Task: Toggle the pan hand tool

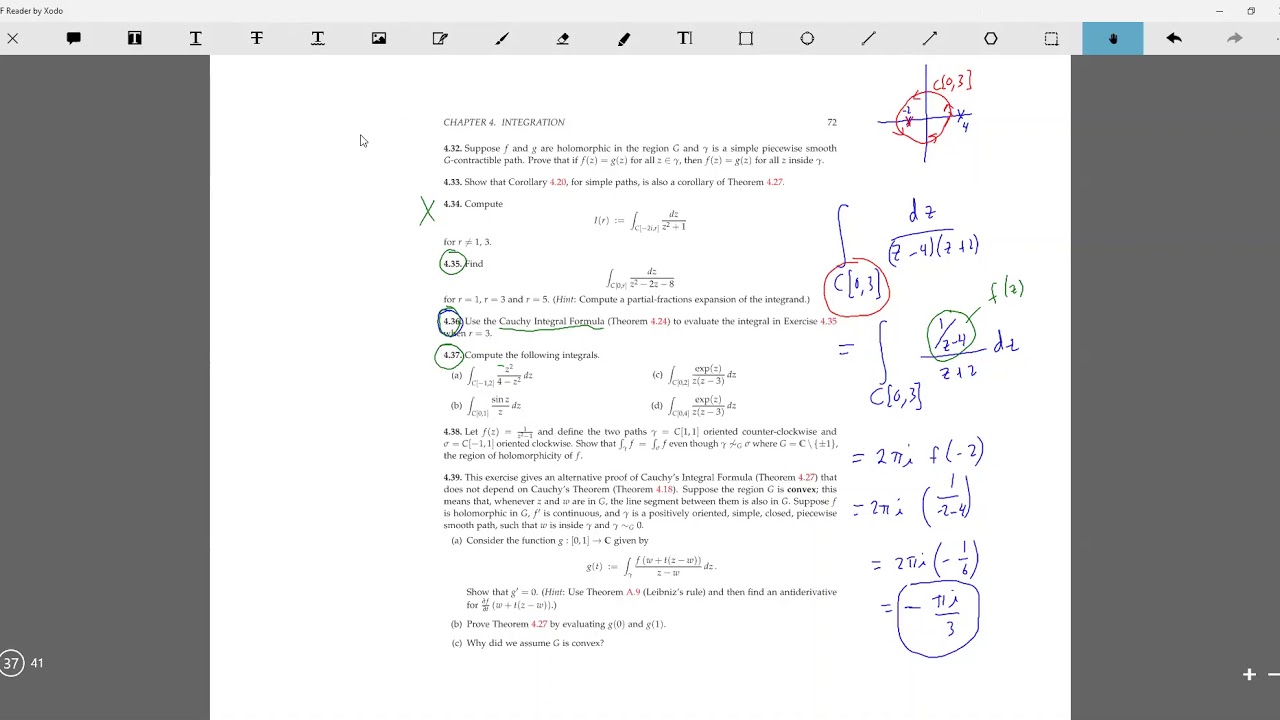Action: coord(1112,38)
